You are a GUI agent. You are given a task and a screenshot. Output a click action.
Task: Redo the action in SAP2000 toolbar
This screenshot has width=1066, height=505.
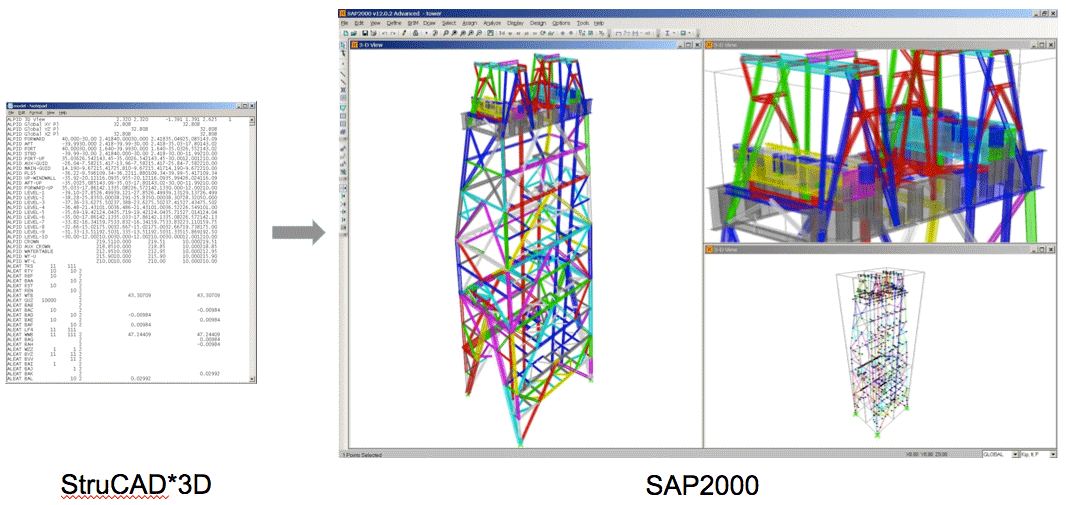(x=393, y=33)
